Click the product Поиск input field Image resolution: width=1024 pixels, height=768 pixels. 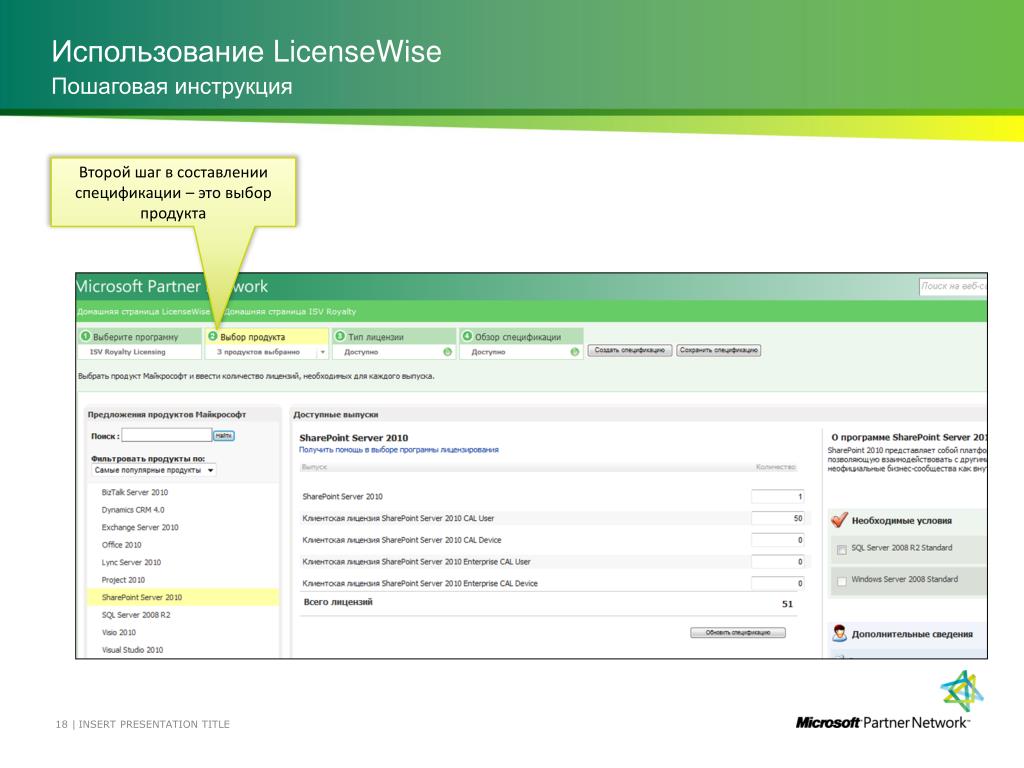[167, 435]
